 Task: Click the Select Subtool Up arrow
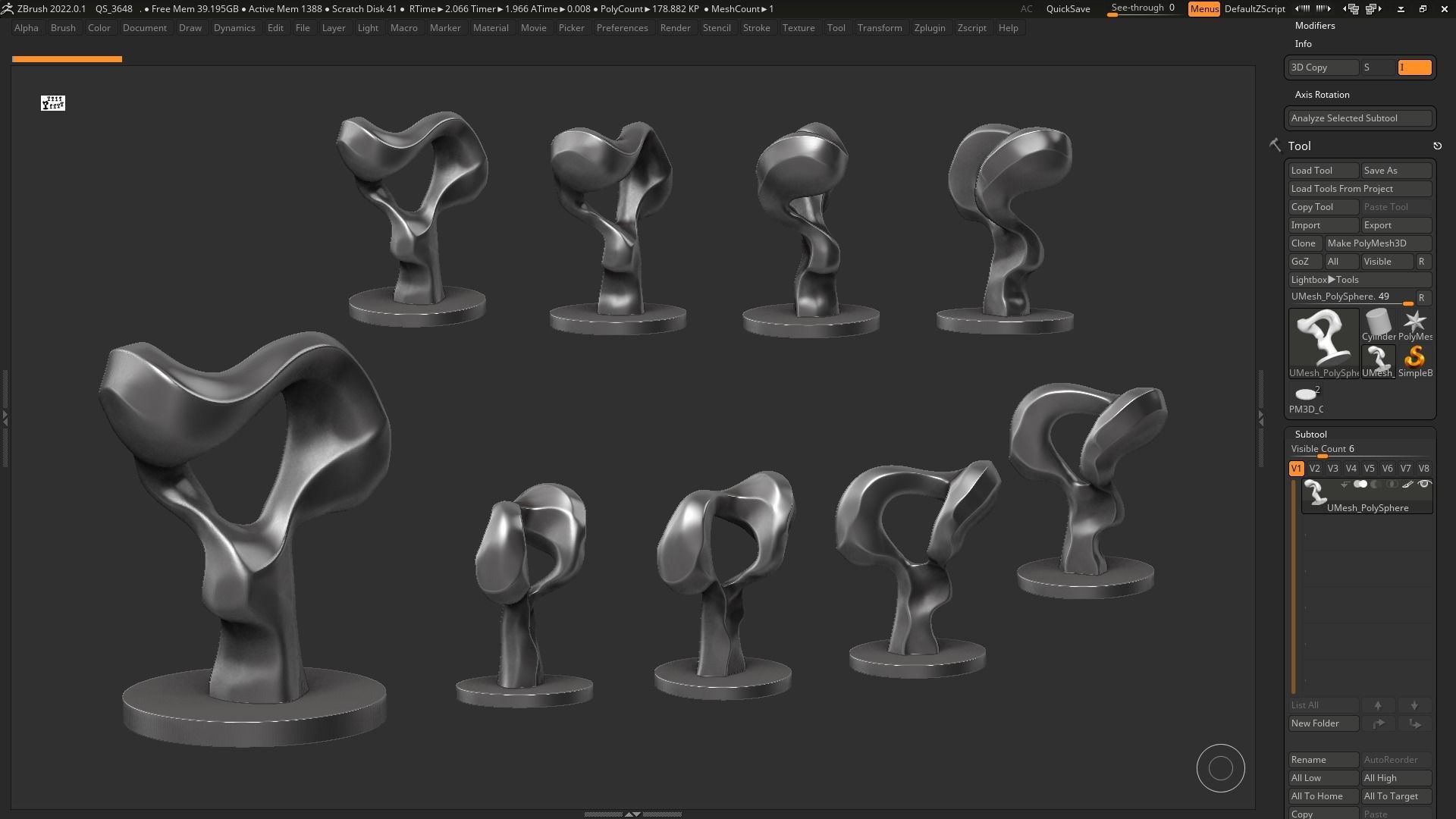click(1378, 705)
